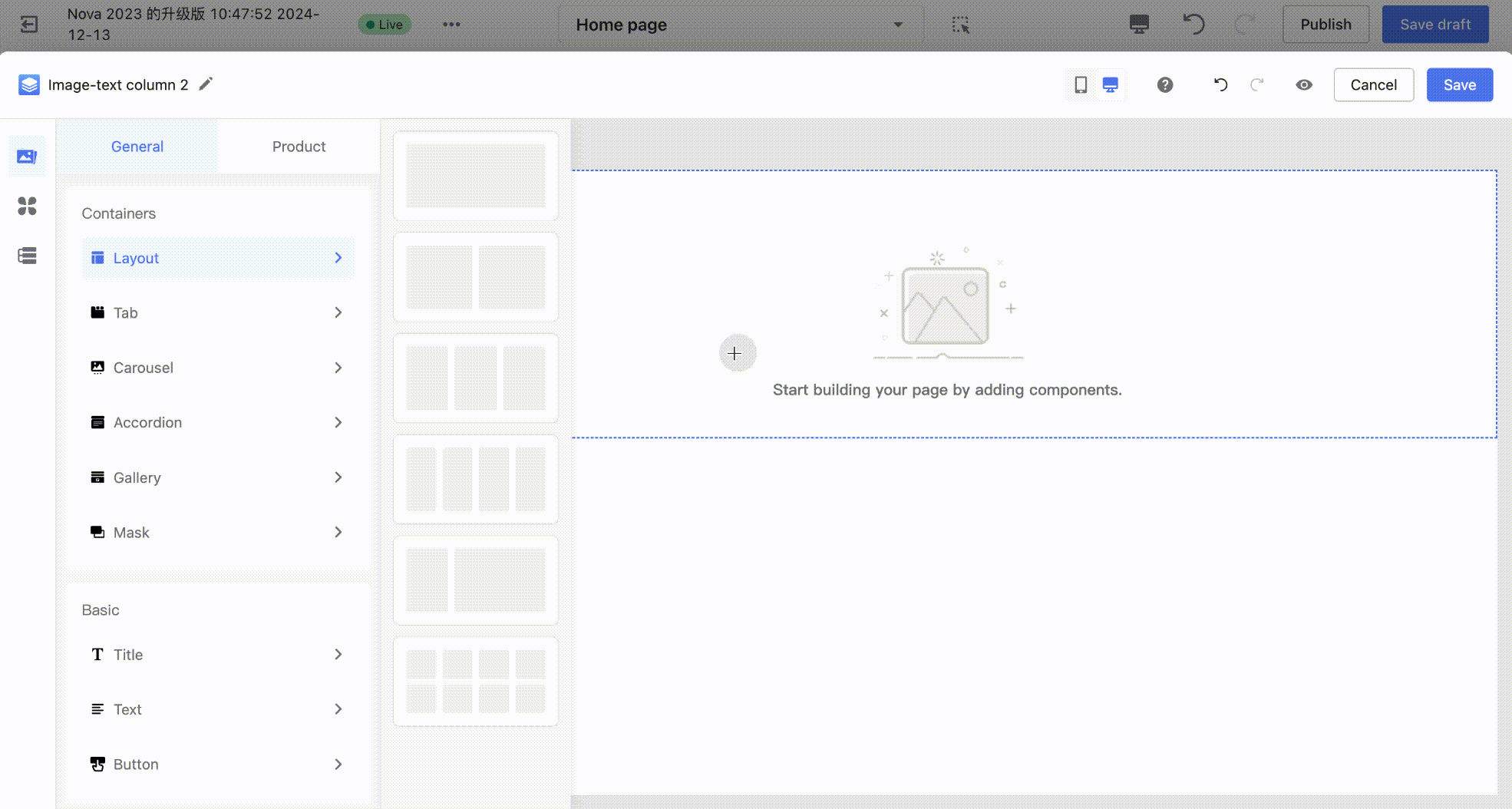Open the components image icon in left sidebar

tap(27, 157)
